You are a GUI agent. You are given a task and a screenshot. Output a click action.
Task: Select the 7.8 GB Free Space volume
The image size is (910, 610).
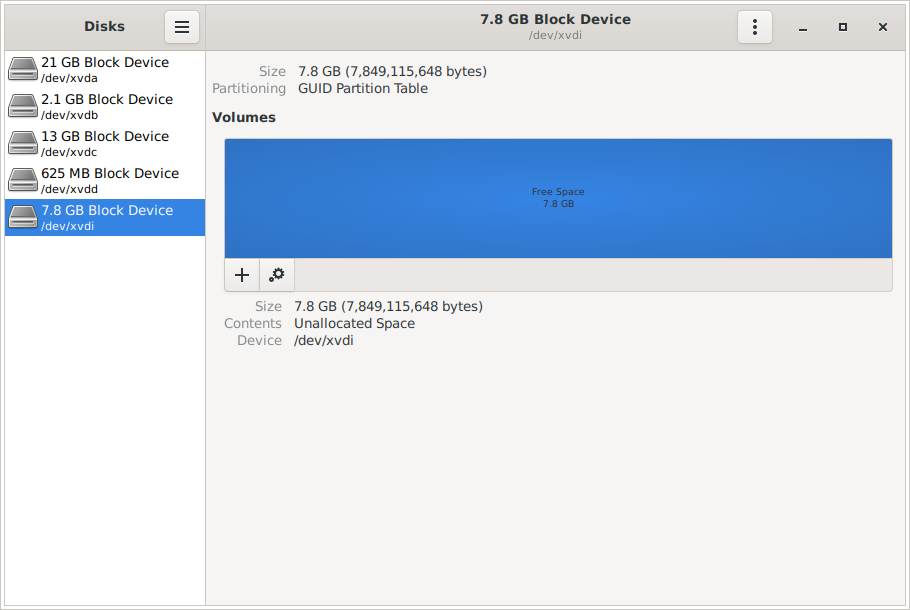558,198
